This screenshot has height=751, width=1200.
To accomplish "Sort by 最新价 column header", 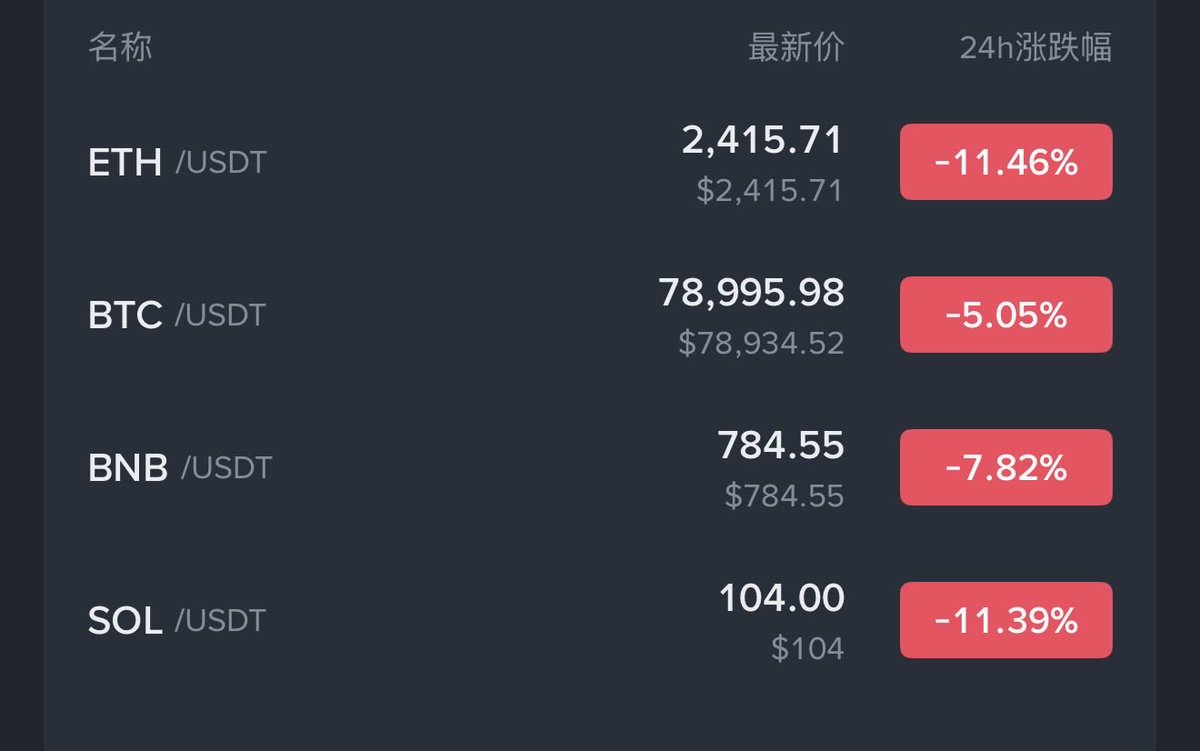I will [796, 47].
